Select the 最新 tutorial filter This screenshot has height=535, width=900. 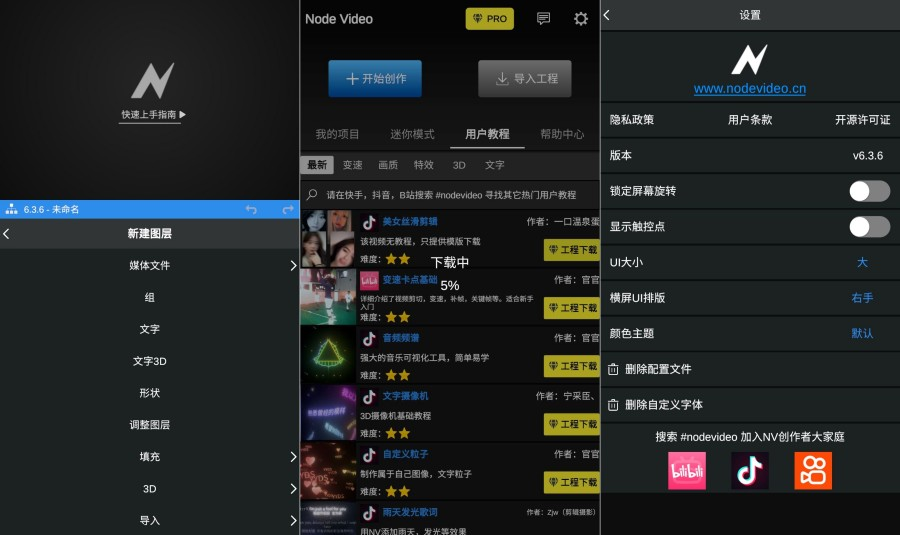pyautogui.click(x=317, y=165)
